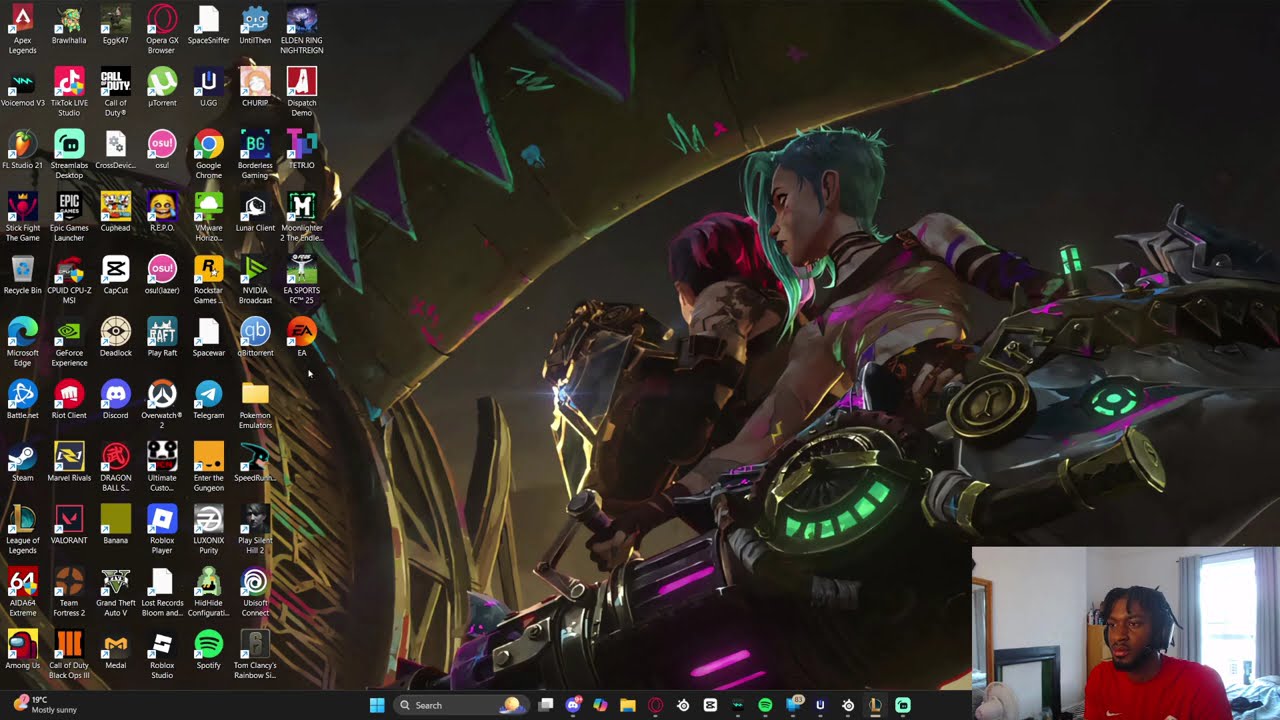Select the Pokemon Emulators folder
The image size is (1280, 720).
(255, 404)
